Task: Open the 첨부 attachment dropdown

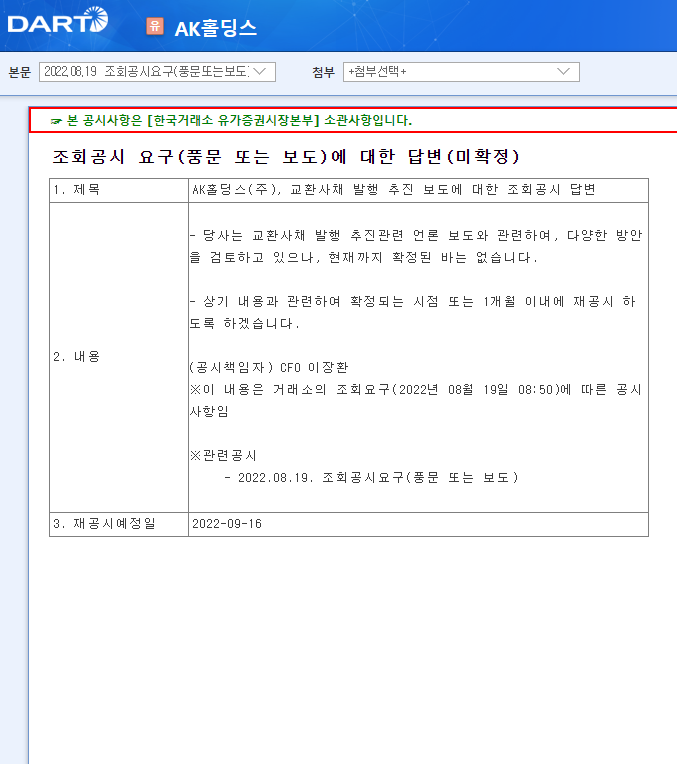Action: pos(461,72)
